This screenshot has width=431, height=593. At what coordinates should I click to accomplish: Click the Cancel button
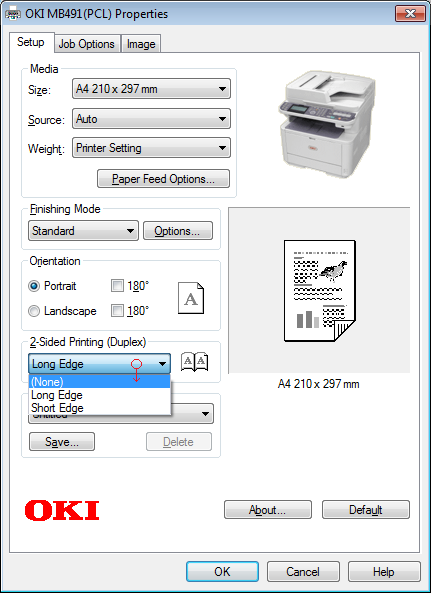303,571
